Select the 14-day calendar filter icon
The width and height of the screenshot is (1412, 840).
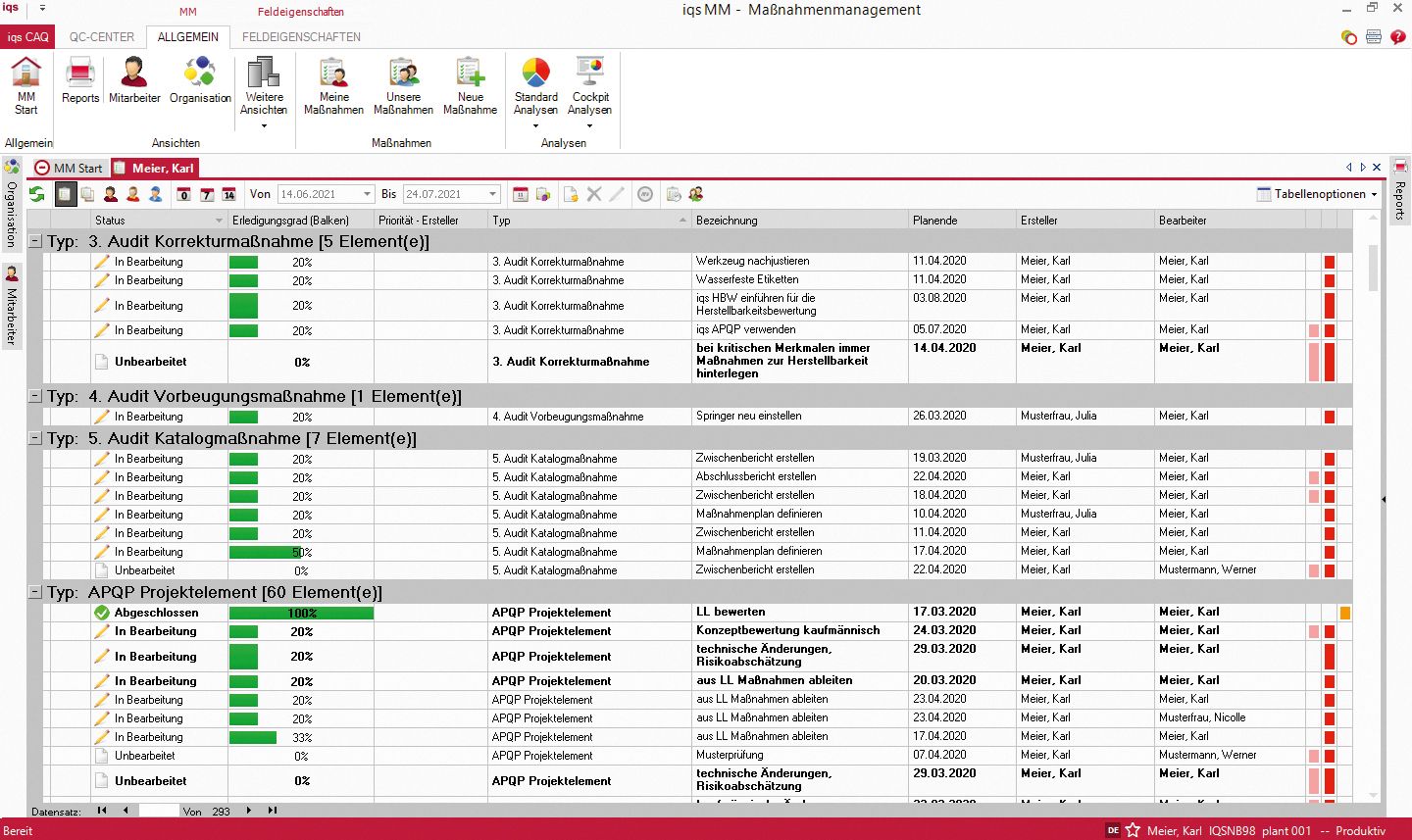click(x=228, y=194)
